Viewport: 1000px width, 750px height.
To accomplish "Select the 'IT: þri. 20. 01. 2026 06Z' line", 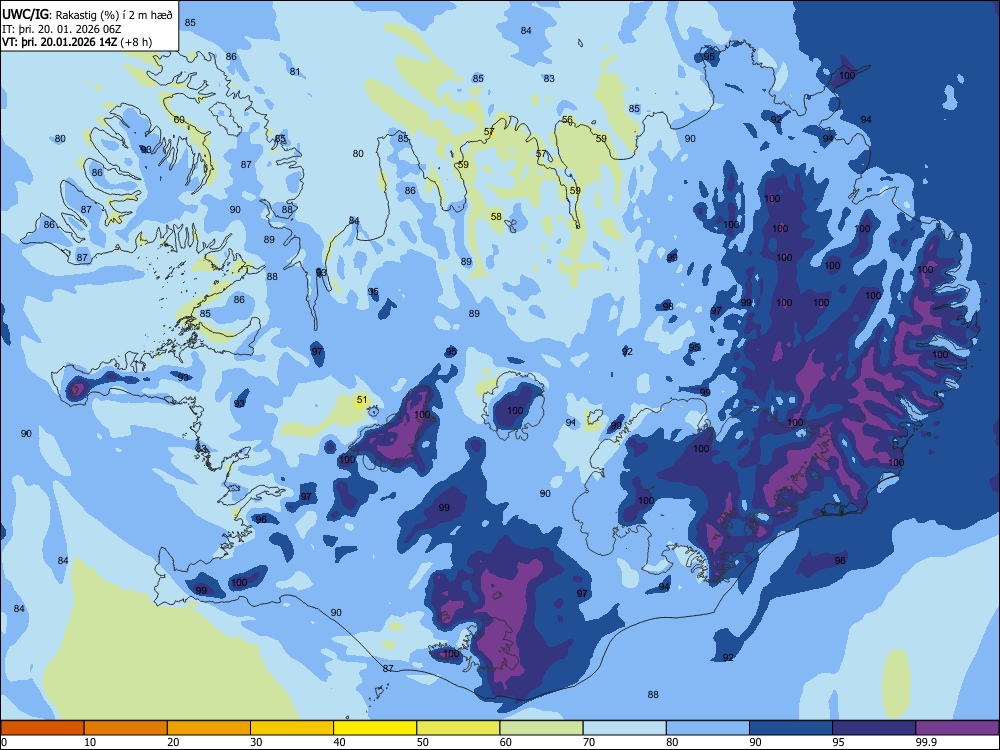I will [x=62, y=29].
